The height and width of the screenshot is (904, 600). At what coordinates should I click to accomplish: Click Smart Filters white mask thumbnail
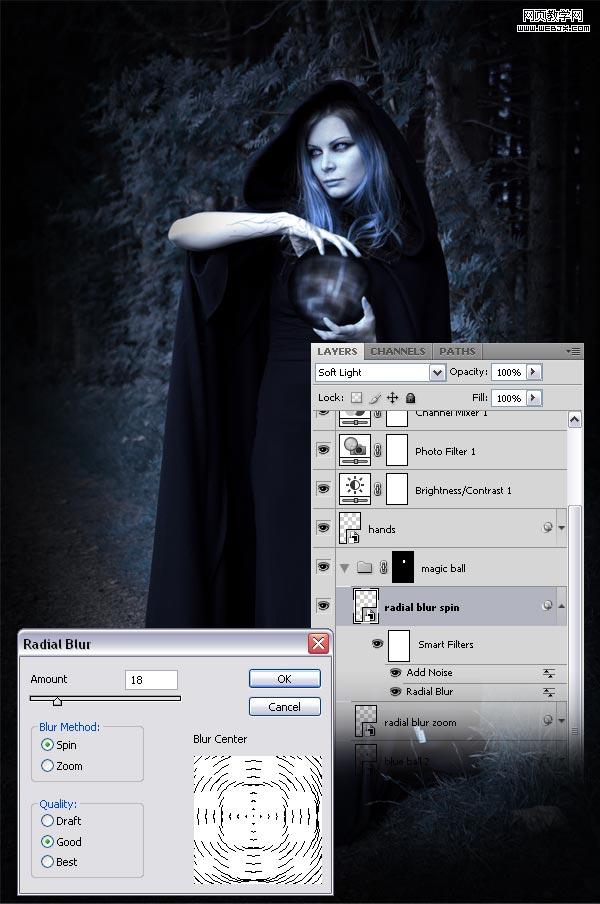coord(399,645)
